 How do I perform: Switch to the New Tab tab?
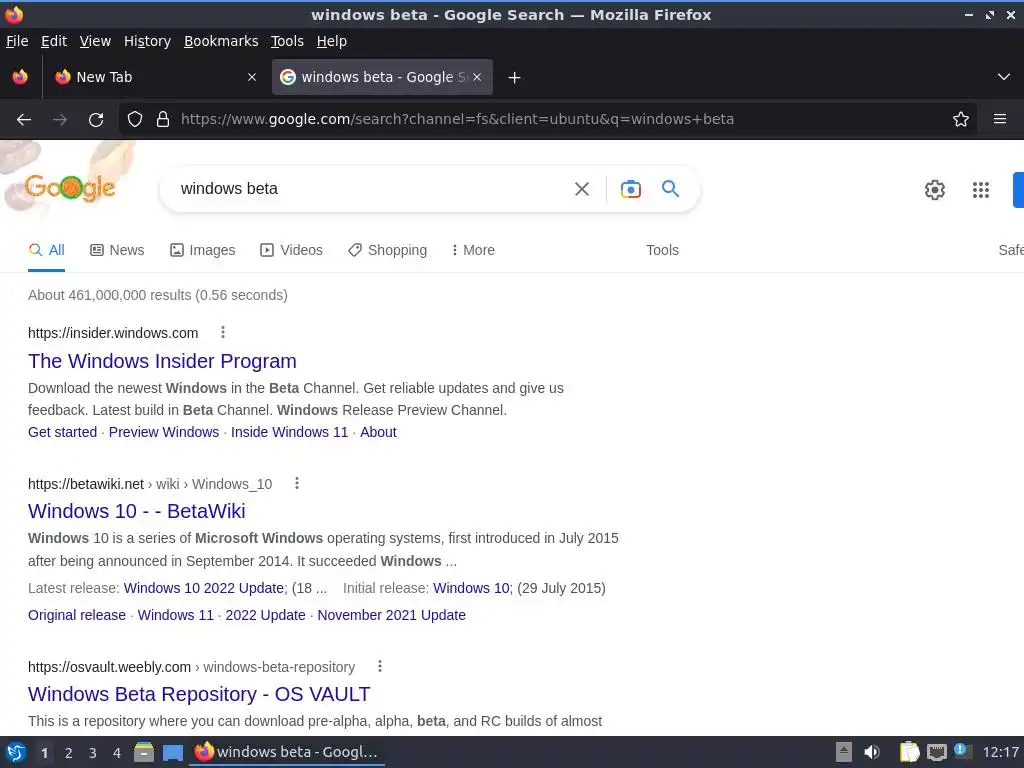[x=155, y=77]
